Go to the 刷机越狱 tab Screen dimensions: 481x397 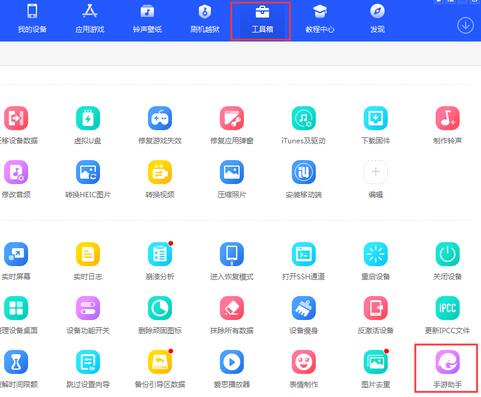pos(205,19)
